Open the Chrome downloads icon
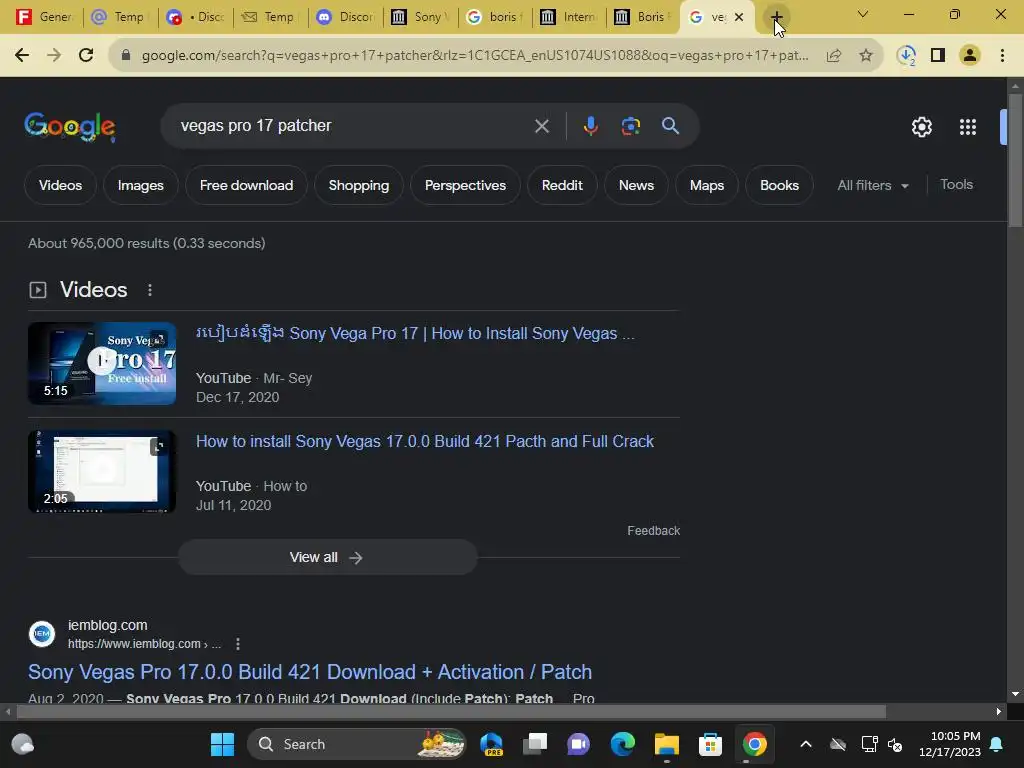Screen dimensions: 1024x768 click(x=906, y=56)
